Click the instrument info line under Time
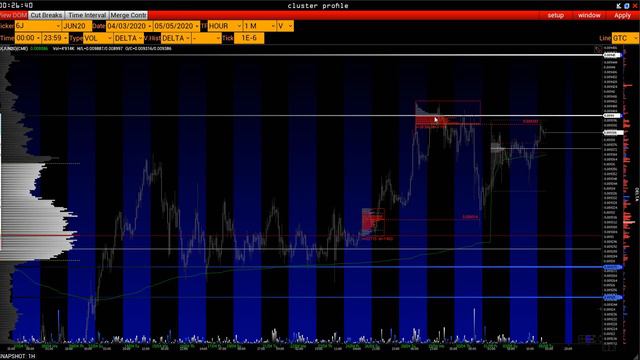This screenshot has width=640, height=360. click(86, 49)
